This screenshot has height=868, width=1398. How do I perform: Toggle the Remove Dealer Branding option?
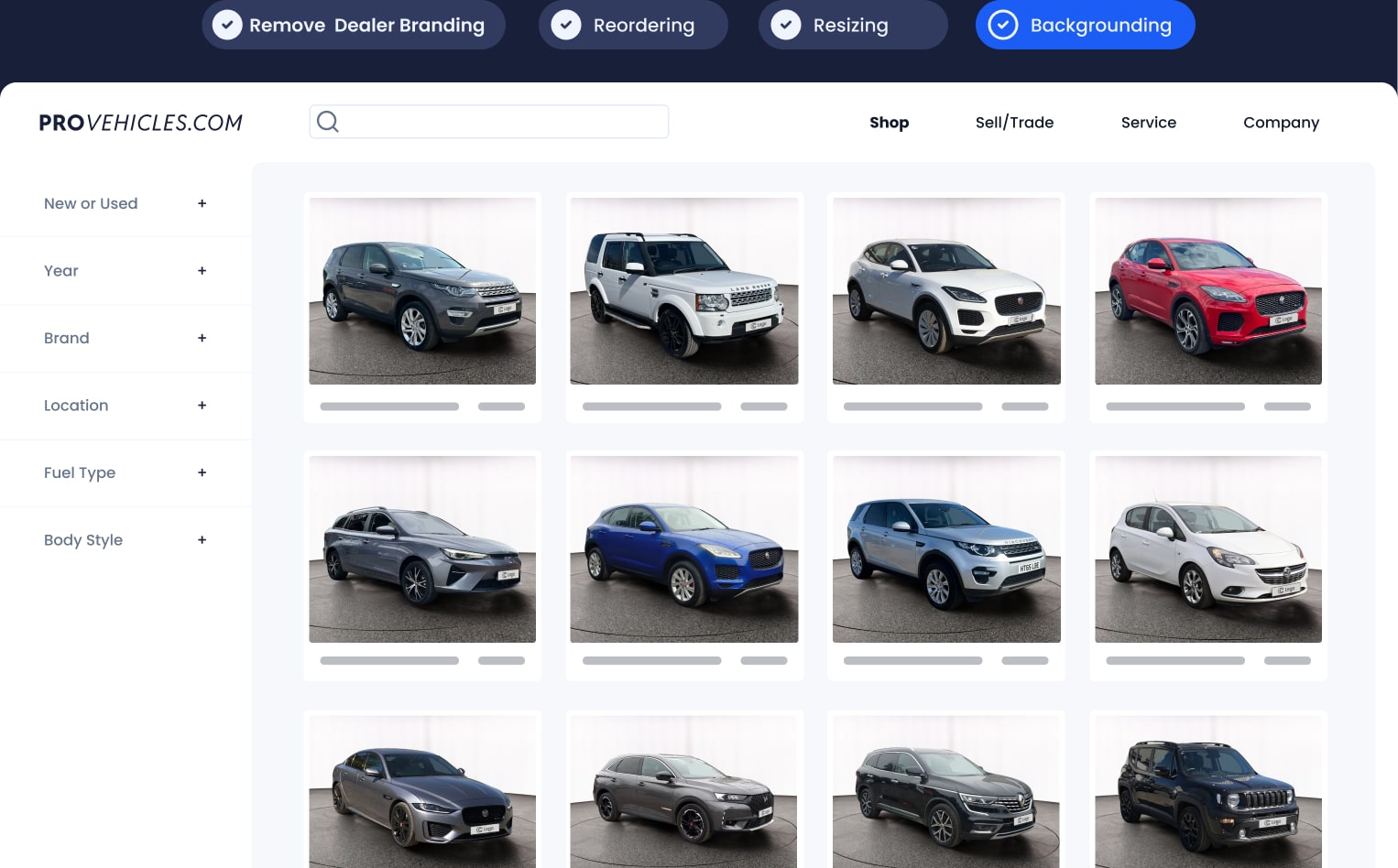click(x=354, y=25)
